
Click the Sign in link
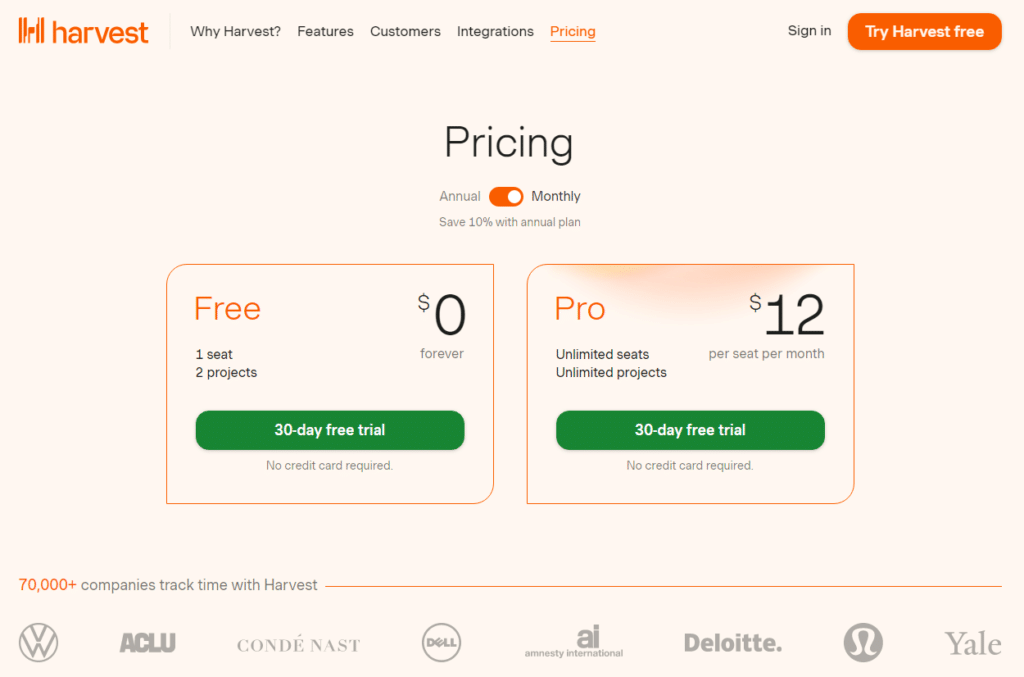809,31
